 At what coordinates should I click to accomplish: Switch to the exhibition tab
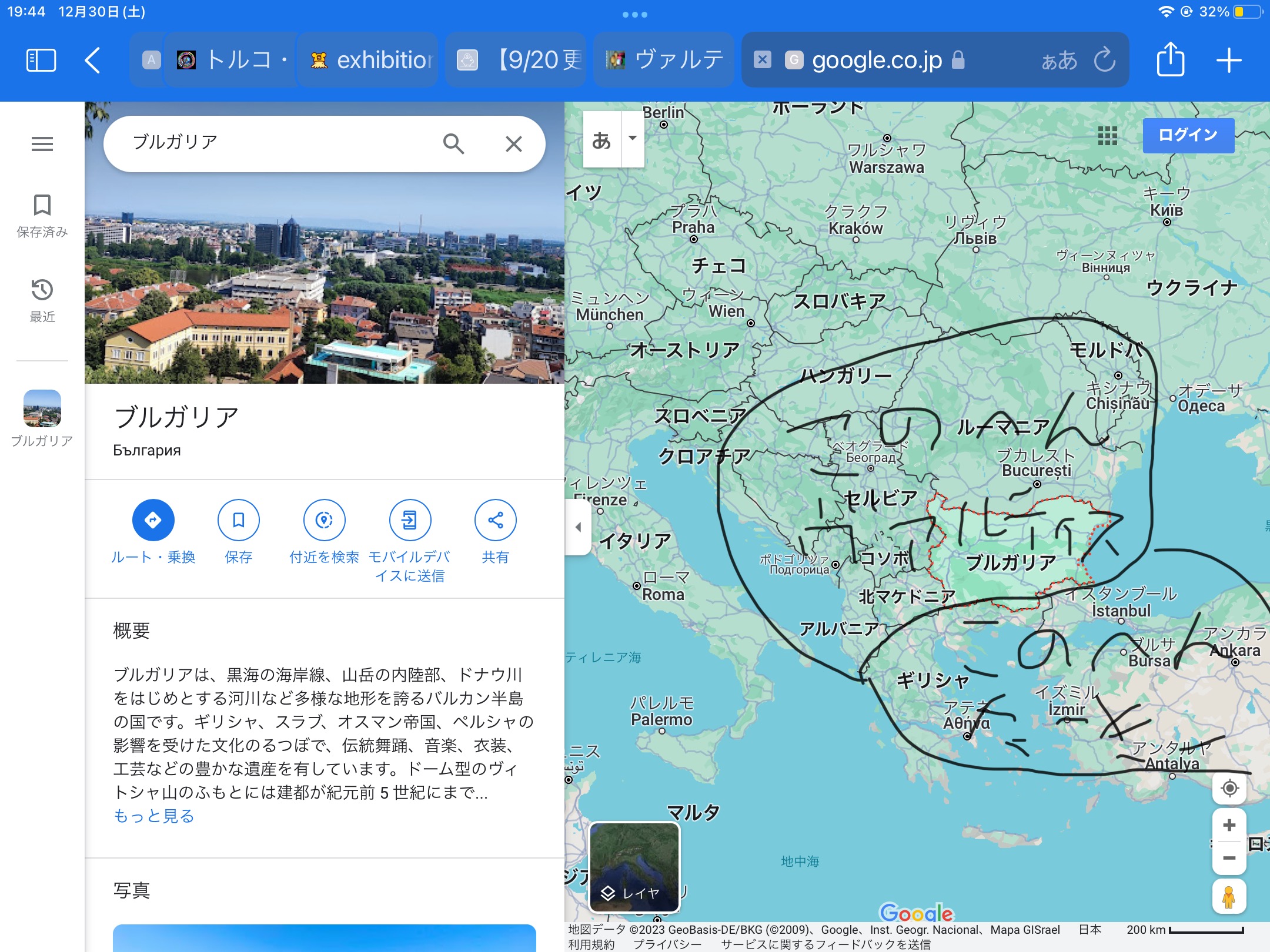pyautogui.click(x=369, y=60)
